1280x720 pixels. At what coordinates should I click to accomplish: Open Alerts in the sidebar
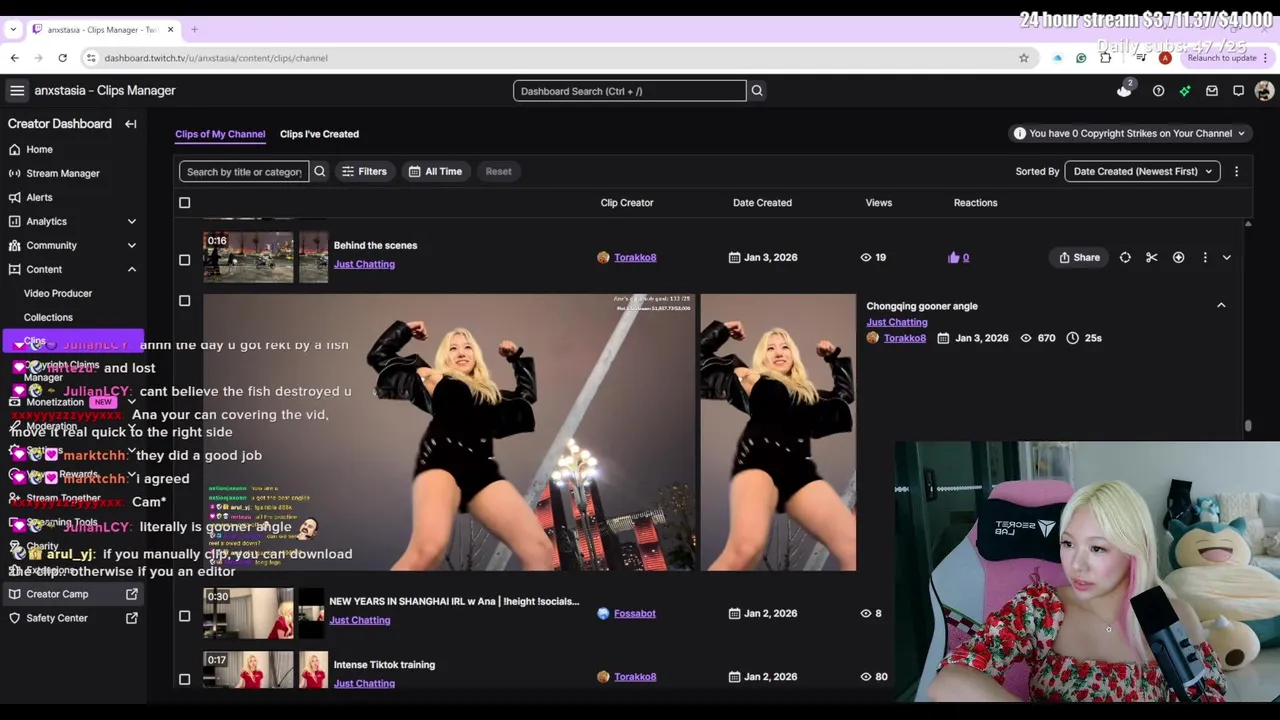tap(39, 197)
